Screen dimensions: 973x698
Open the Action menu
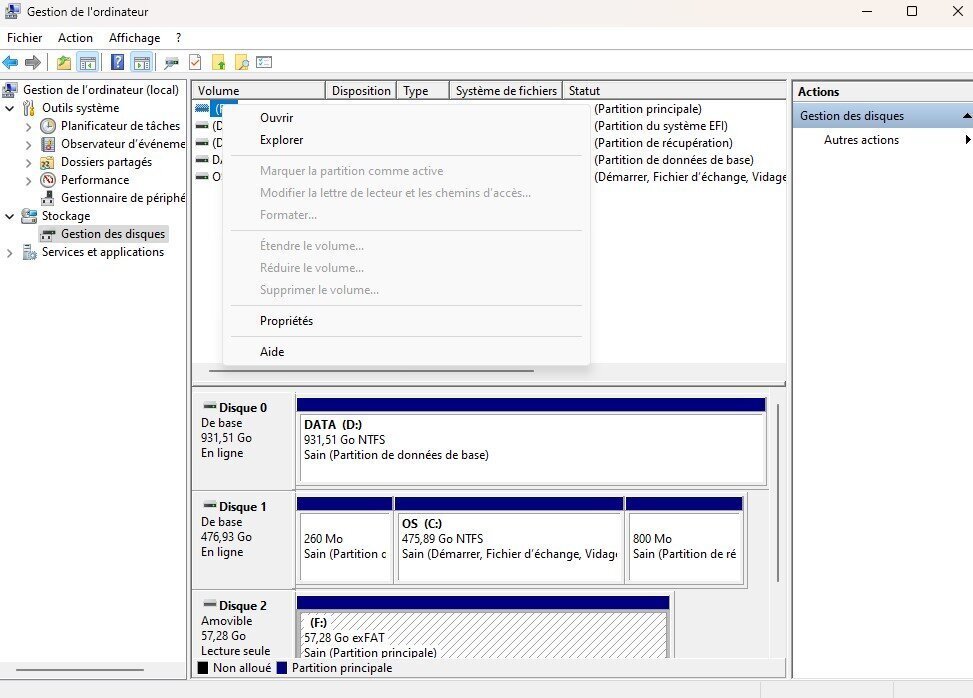pos(75,38)
